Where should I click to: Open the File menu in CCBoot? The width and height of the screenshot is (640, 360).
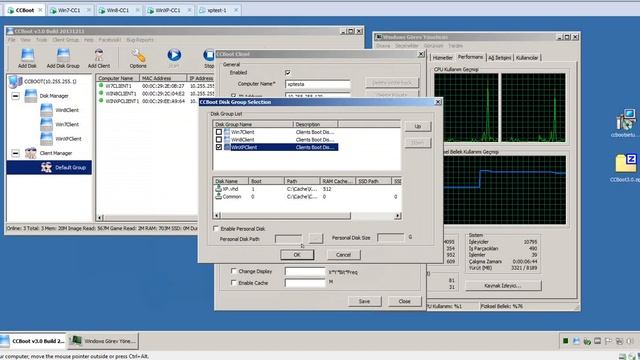11,40
